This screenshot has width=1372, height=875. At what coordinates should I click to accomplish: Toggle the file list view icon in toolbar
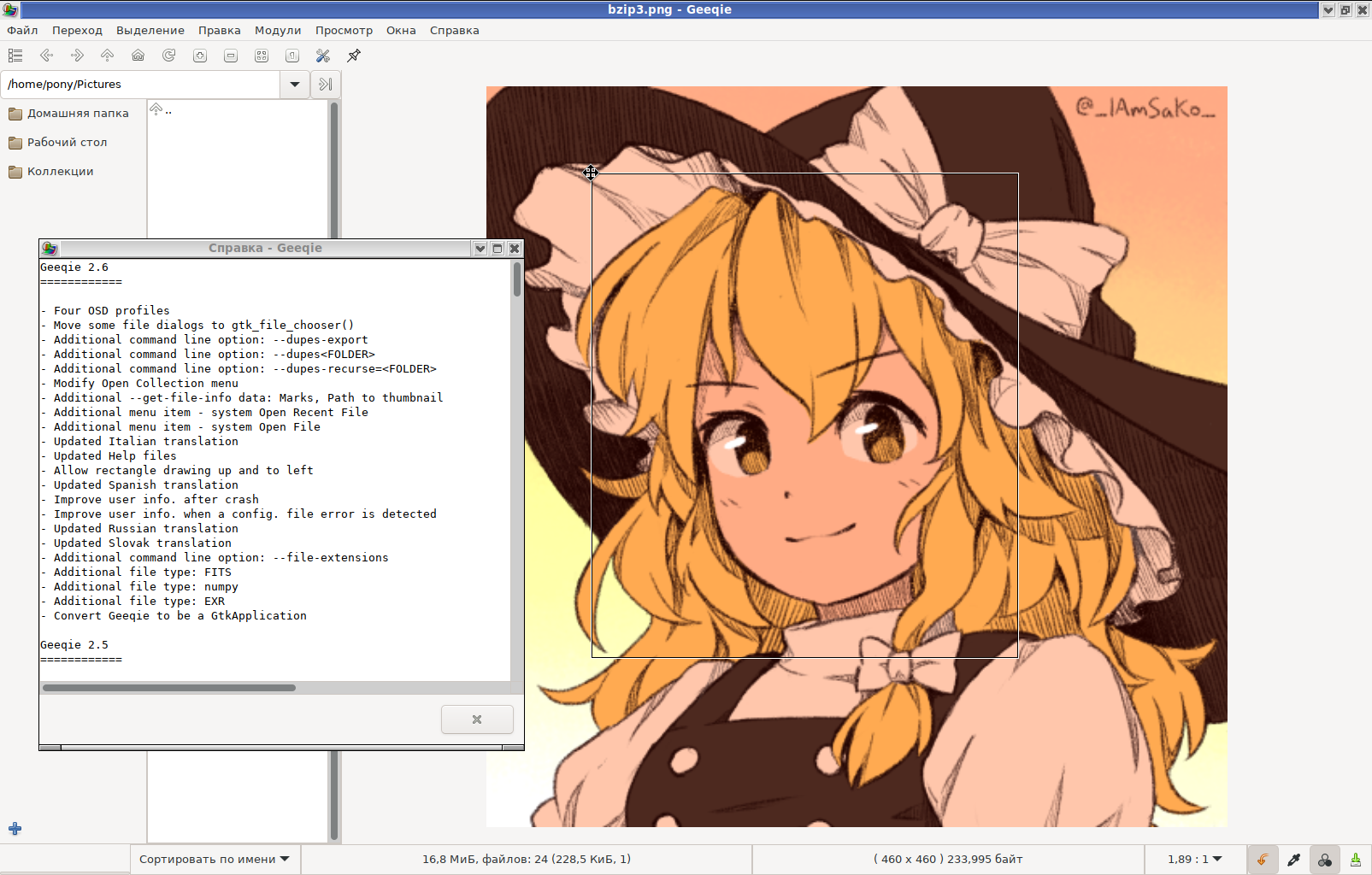[x=15, y=56]
